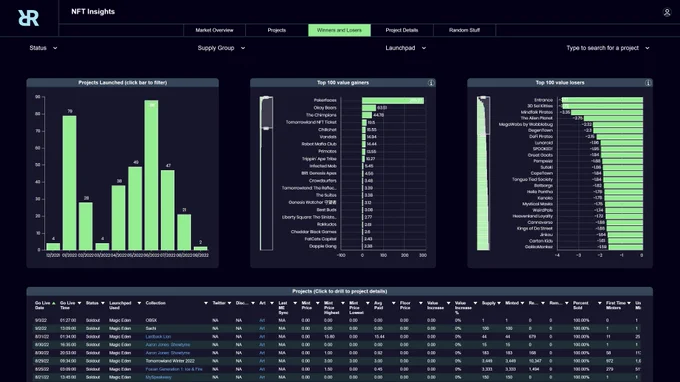The width and height of the screenshot is (680, 382).
Task: Filter by the 02/2022 bar with 28 projects
Action: [x=86, y=226]
